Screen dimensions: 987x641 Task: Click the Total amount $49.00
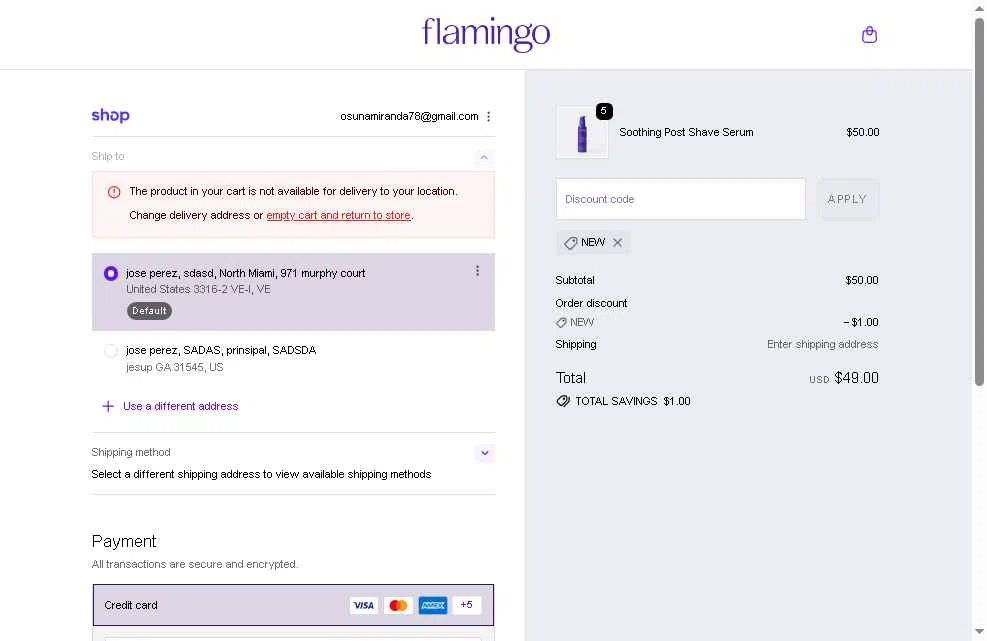[856, 378]
